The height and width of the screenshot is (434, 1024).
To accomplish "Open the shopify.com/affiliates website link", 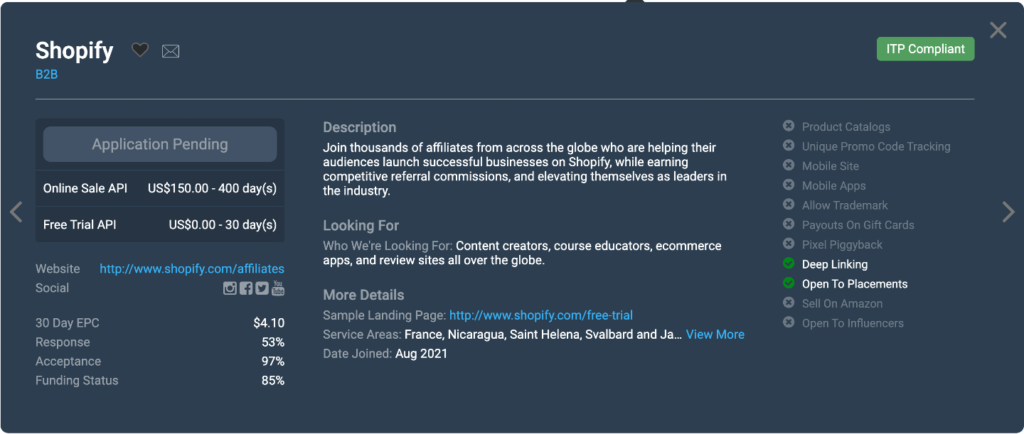I will coord(192,269).
